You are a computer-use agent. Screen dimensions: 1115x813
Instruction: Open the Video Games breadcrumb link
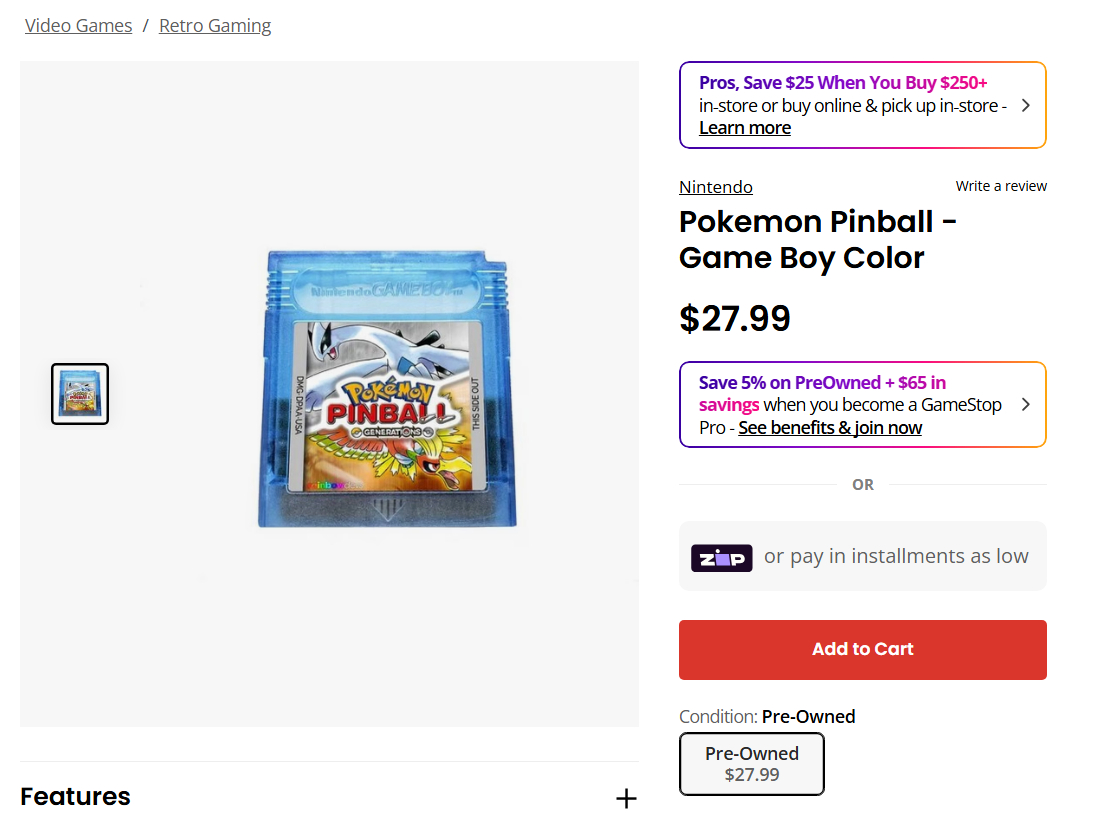coord(78,26)
